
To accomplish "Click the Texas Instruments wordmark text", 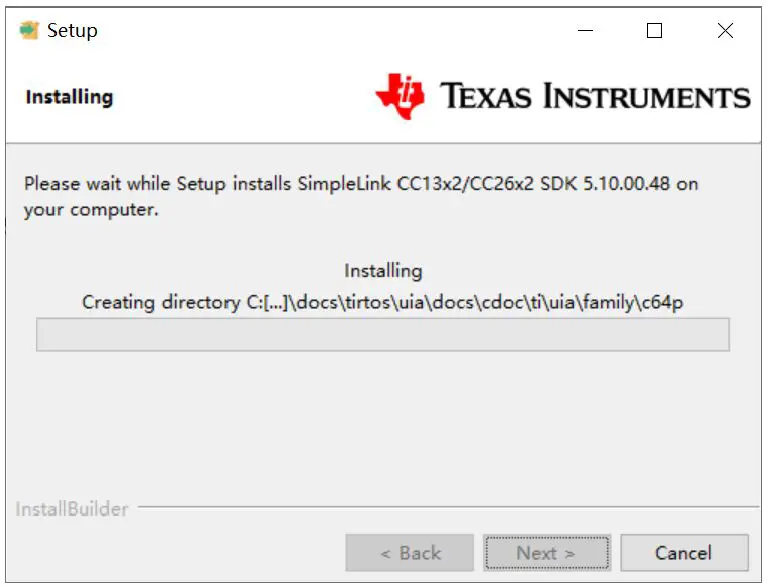I will [595, 96].
